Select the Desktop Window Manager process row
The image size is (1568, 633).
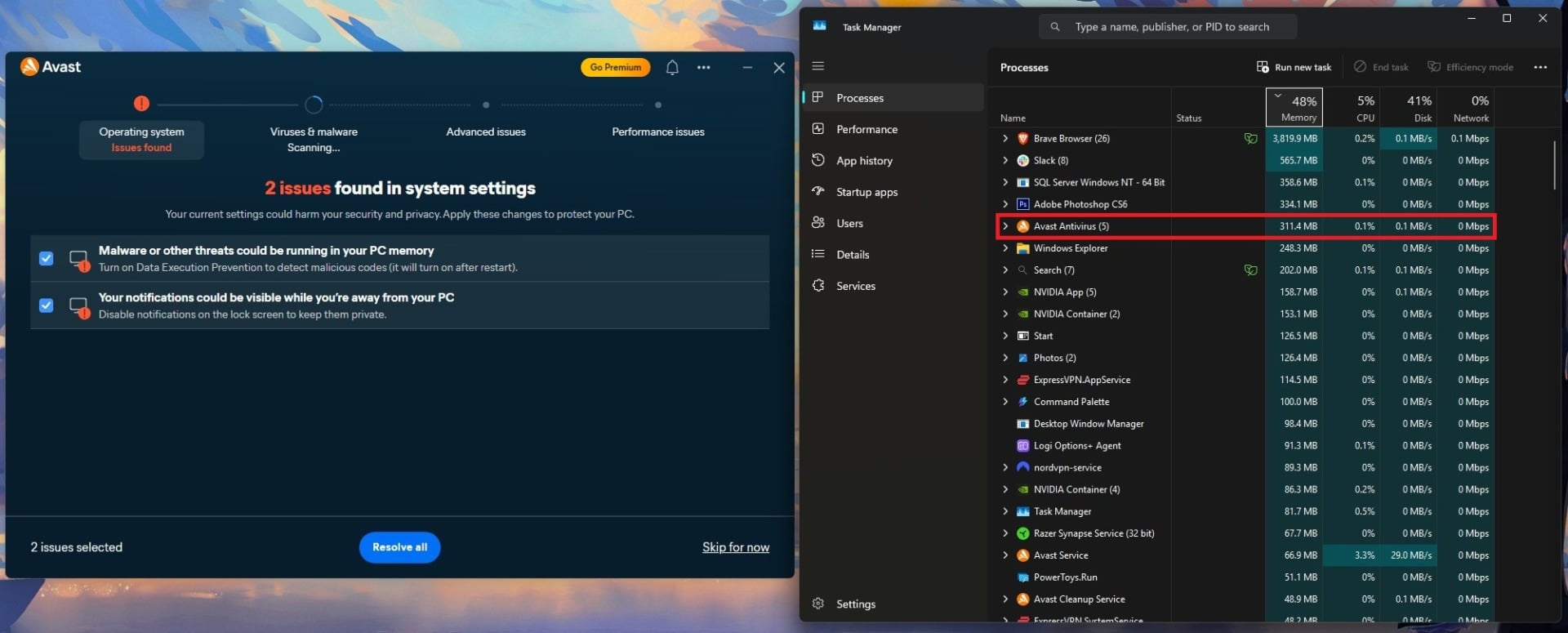pos(1245,424)
